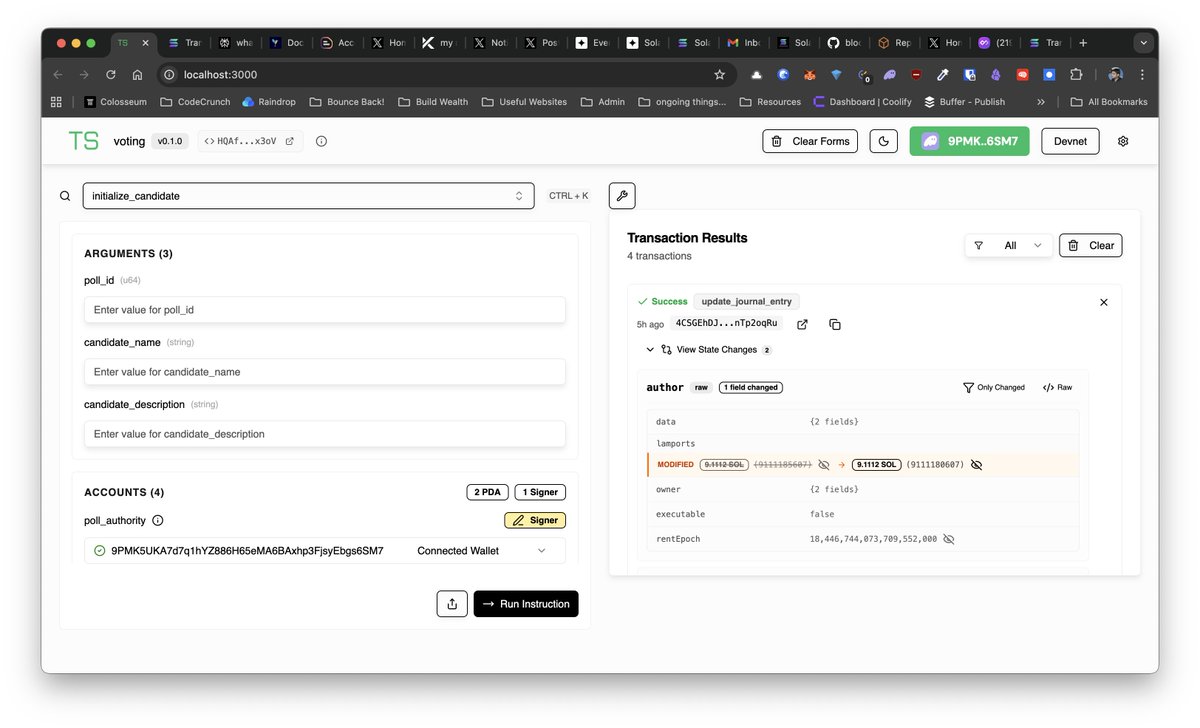The width and height of the screenshot is (1200, 728).
Task: Open the Dashboard | Coolify bookmark
Action: coord(863,102)
